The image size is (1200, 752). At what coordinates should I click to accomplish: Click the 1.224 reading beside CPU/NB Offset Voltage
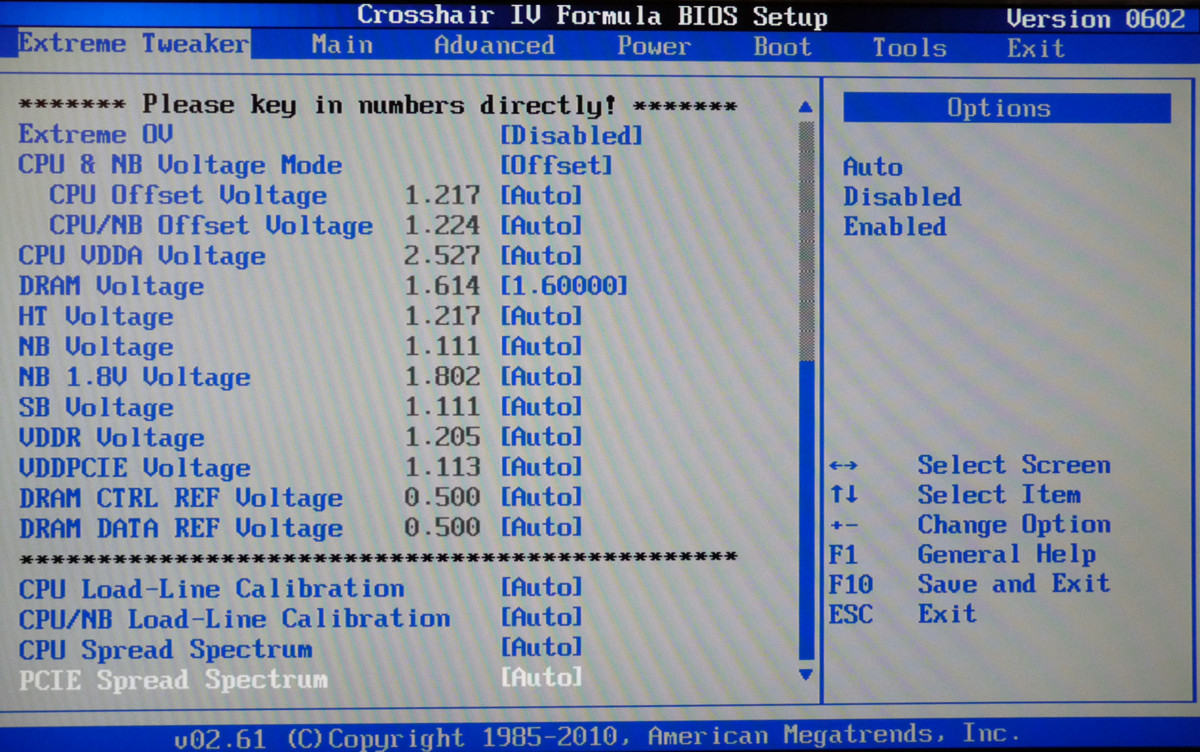point(442,225)
